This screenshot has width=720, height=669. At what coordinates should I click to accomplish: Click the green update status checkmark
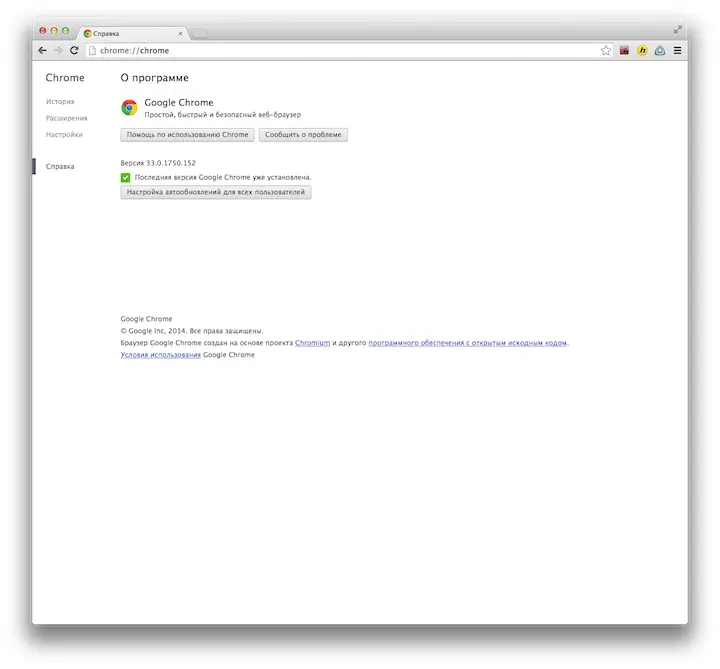click(126, 177)
